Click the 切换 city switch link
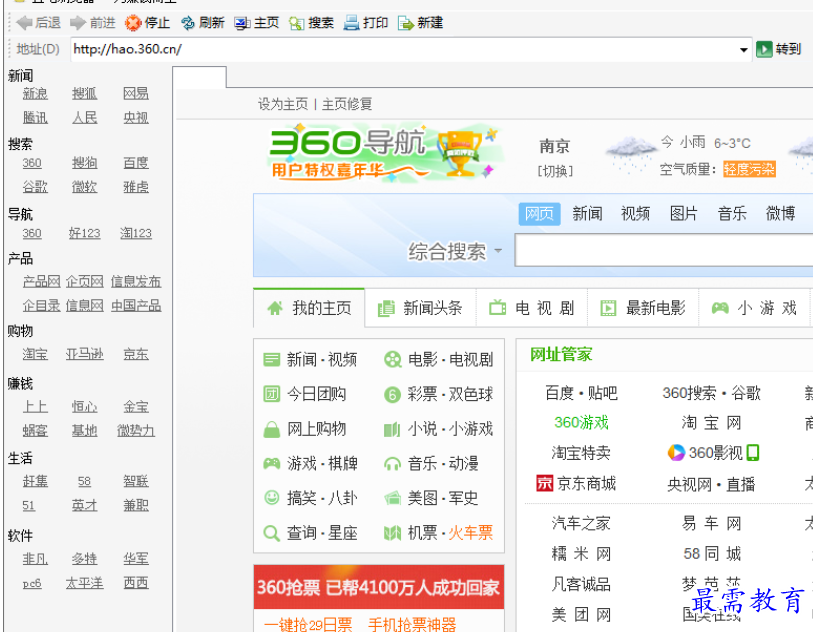813x632 pixels. (555, 171)
